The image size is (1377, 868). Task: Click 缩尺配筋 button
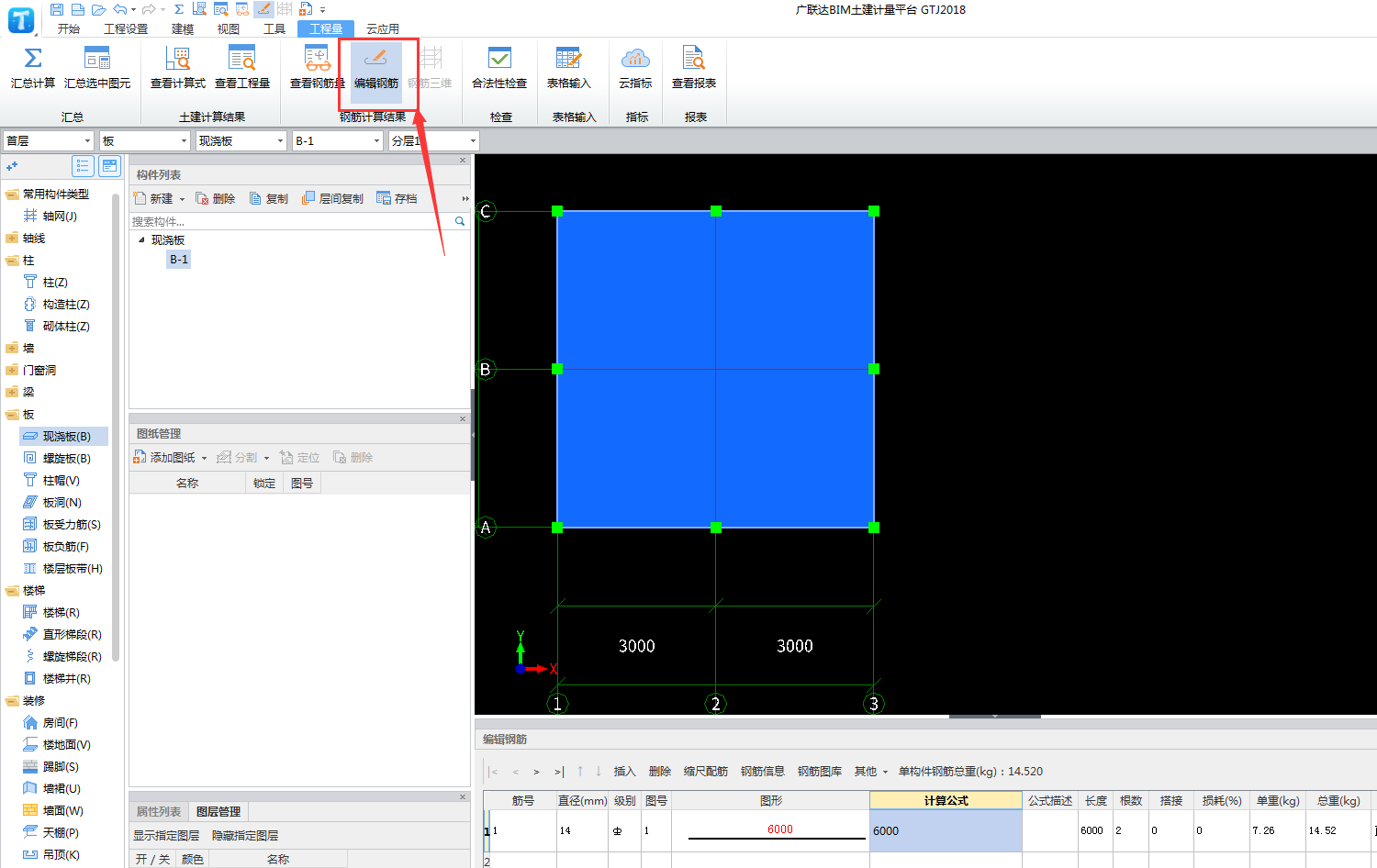pyautogui.click(x=706, y=772)
